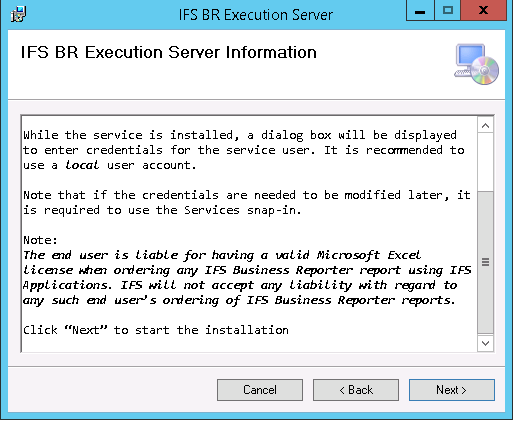Click the information scrollbar thumb
Viewport: 513px width, 421px height.
pyautogui.click(x=485, y=262)
